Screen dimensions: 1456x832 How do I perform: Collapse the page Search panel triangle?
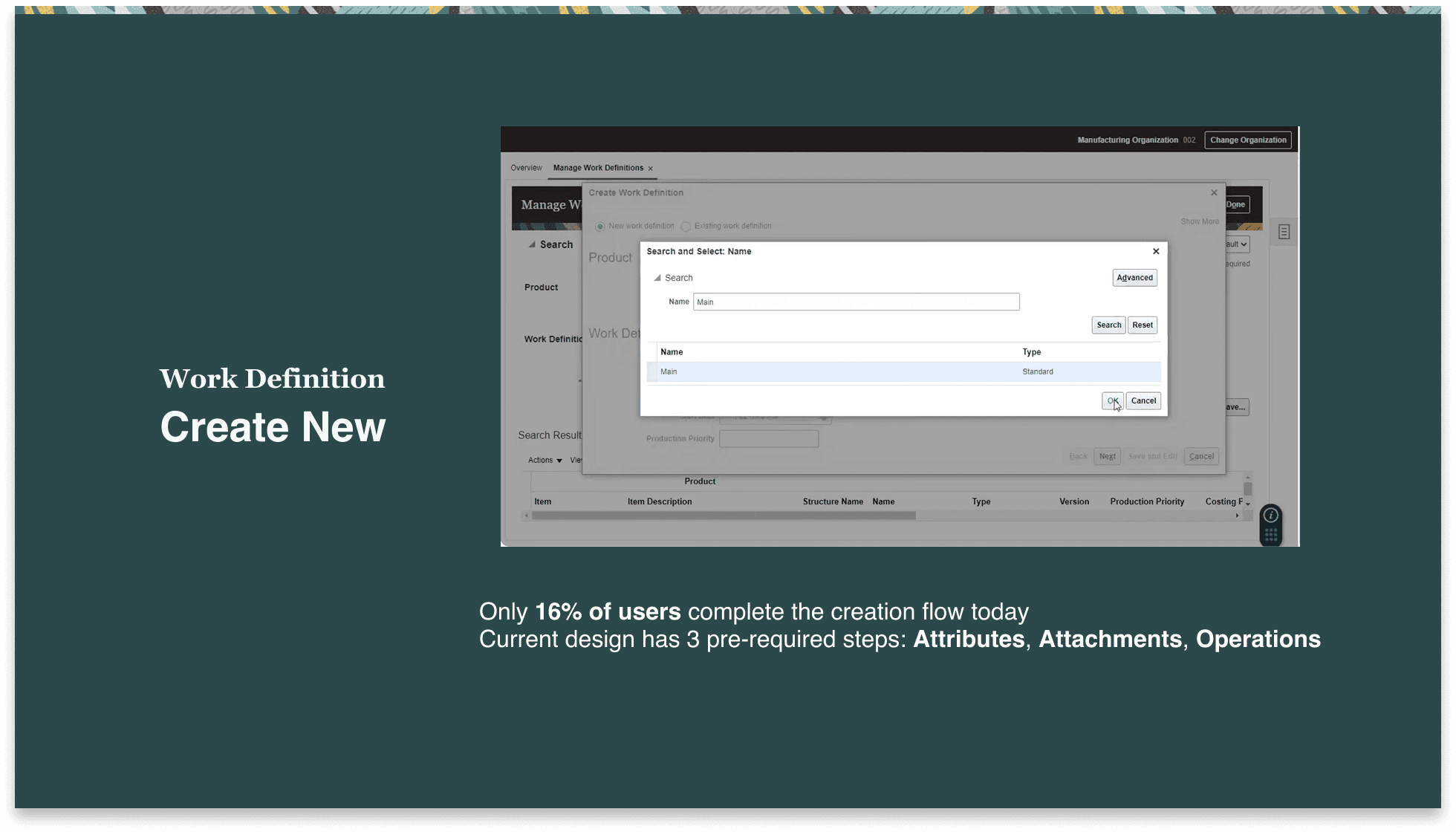[x=532, y=244]
